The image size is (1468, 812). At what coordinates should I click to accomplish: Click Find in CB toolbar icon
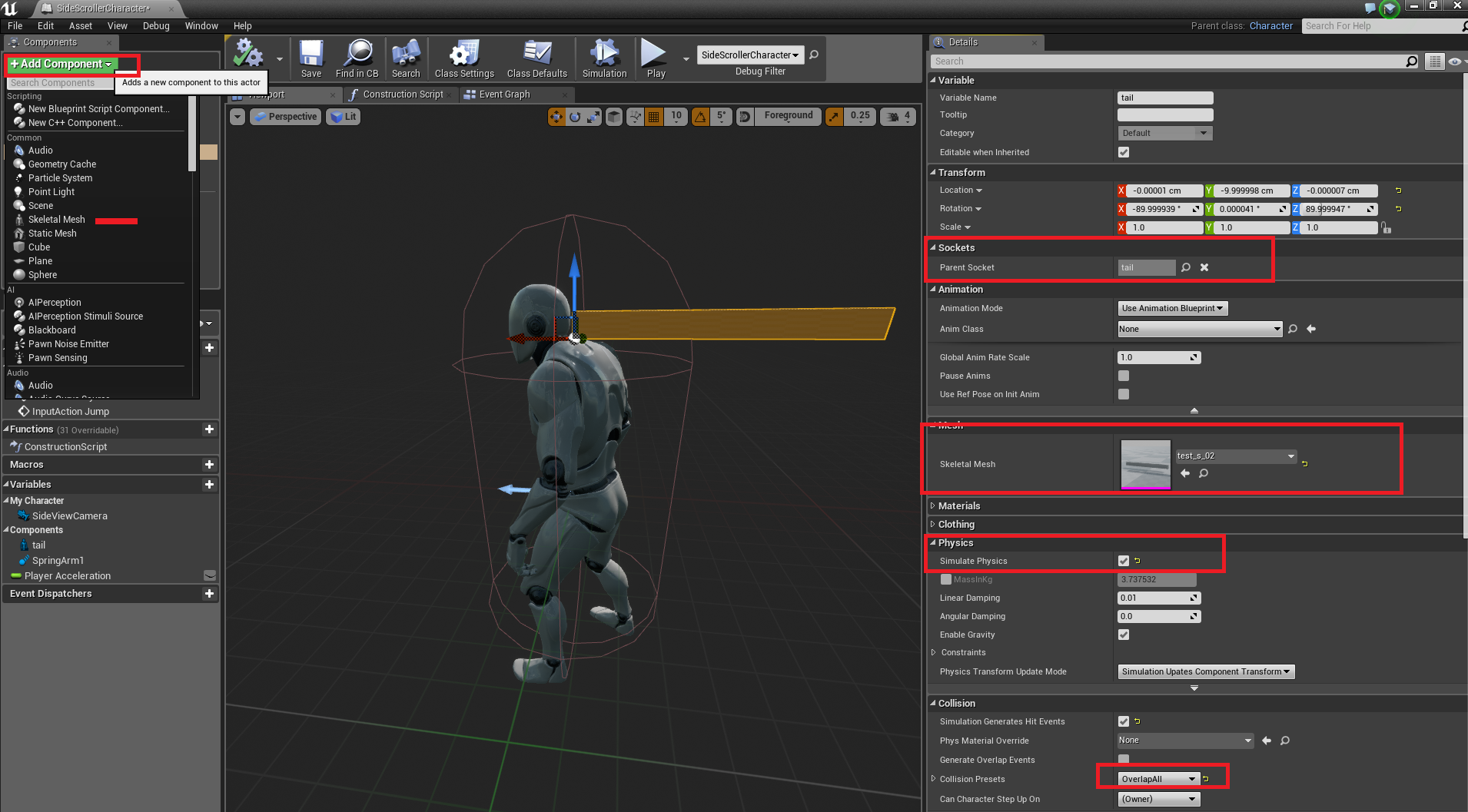click(x=357, y=58)
